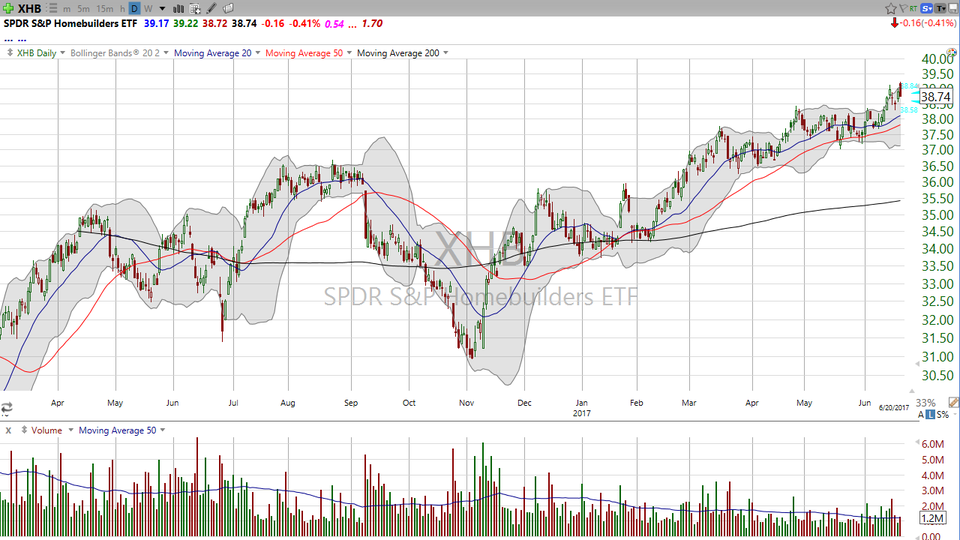This screenshot has height=540, width=960.
Task: Click the 39.17 open price value
Action: point(156,23)
